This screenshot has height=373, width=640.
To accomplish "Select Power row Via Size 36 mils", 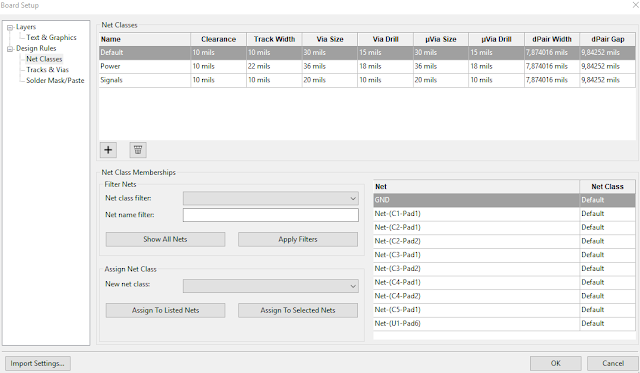I will [330, 67].
